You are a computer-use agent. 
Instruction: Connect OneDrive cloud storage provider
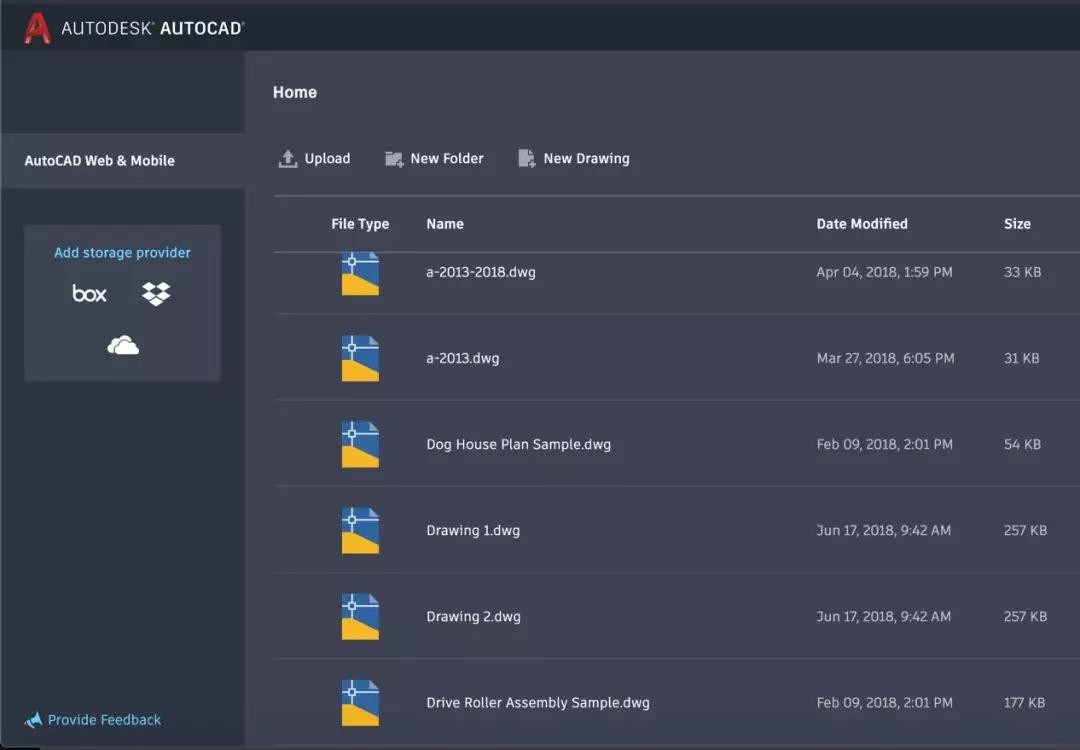point(123,344)
